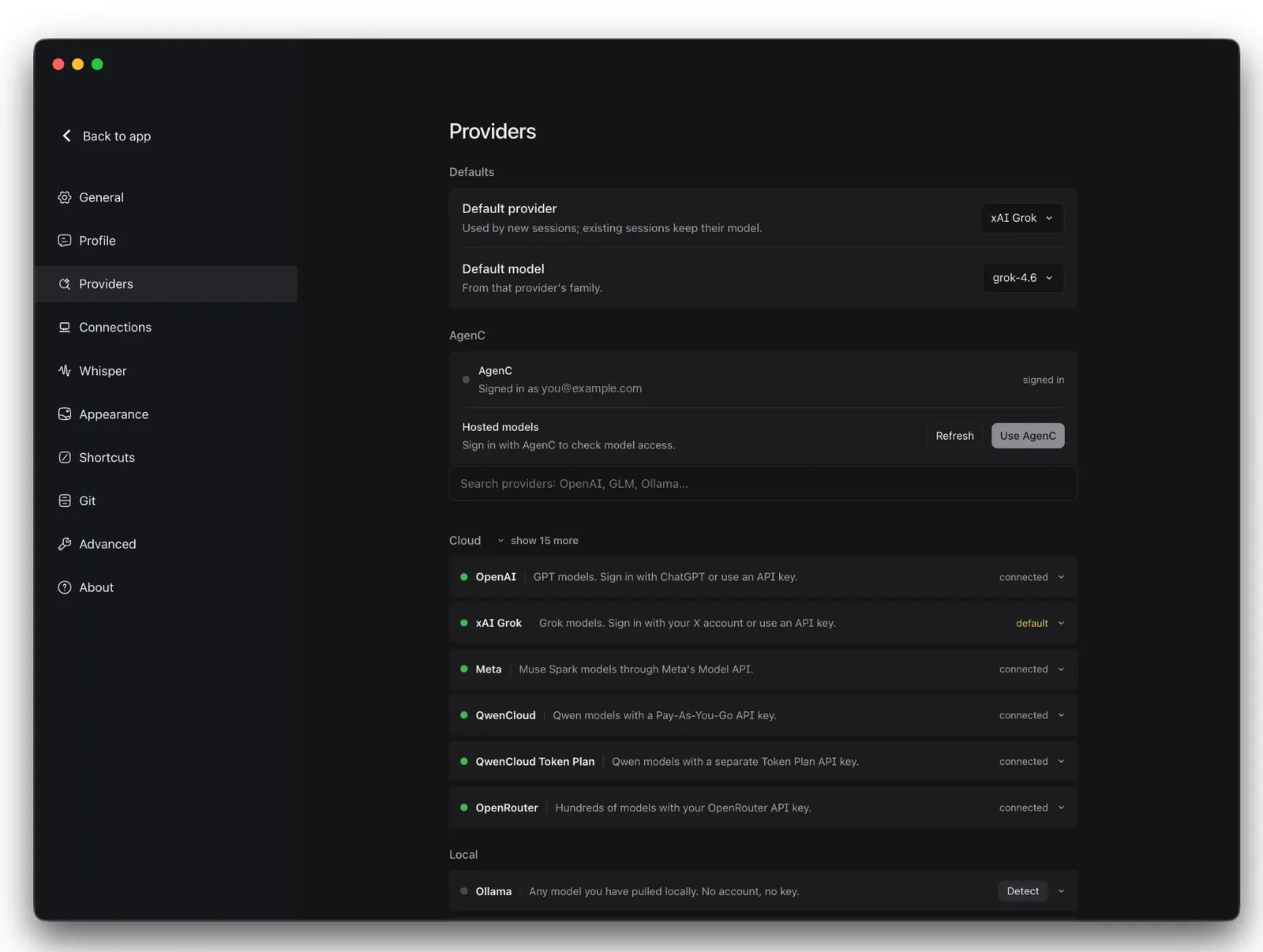Click the green status dot for OpenRouter
The height and width of the screenshot is (952, 1263).
[464, 808]
